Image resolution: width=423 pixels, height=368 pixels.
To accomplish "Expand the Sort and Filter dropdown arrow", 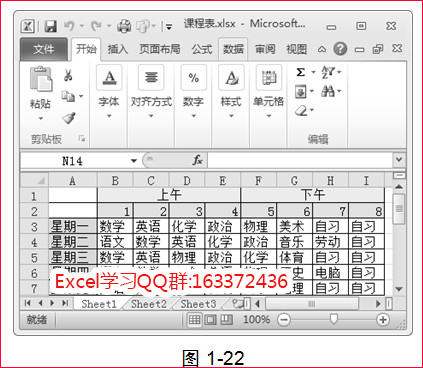I will coord(339,72).
